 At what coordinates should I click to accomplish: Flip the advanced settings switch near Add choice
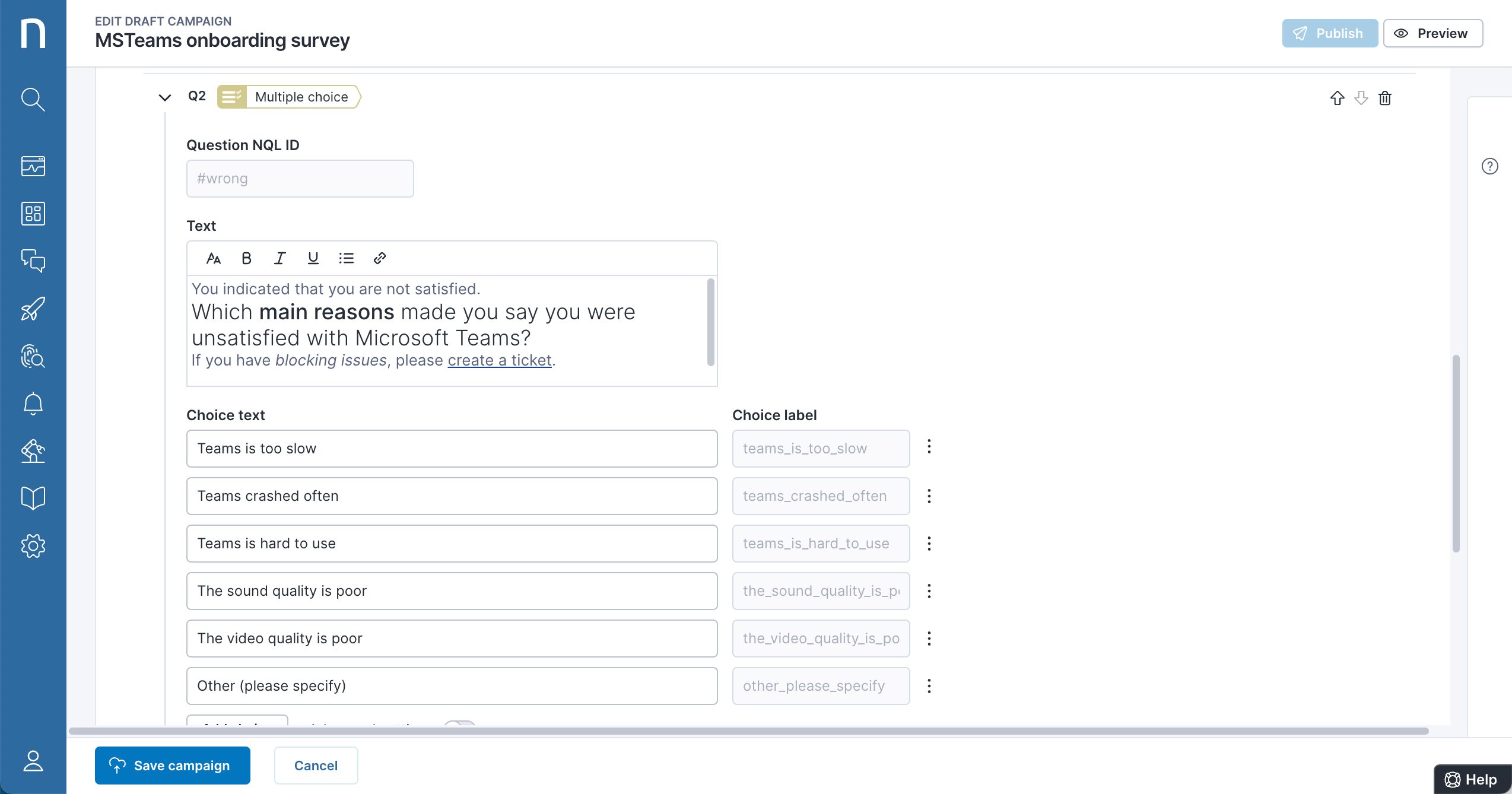(459, 727)
